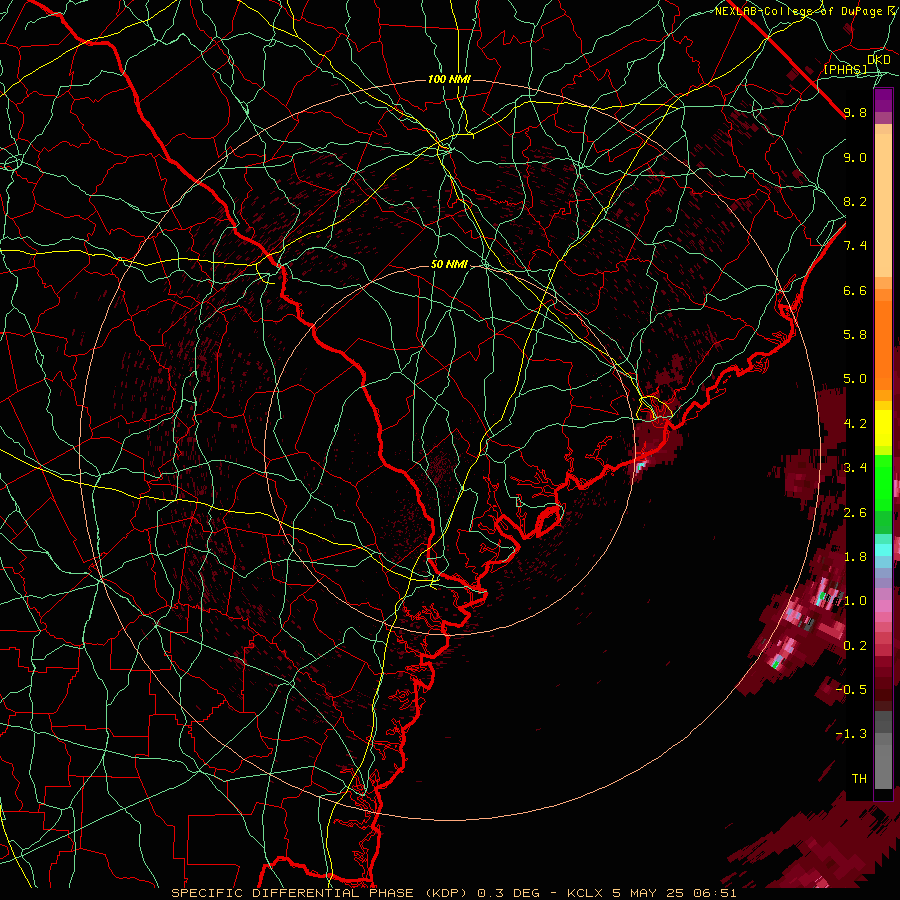The width and height of the screenshot is (900, 900).
Task: Pick the orange segment of the color bar
Action: click(883, 344)
